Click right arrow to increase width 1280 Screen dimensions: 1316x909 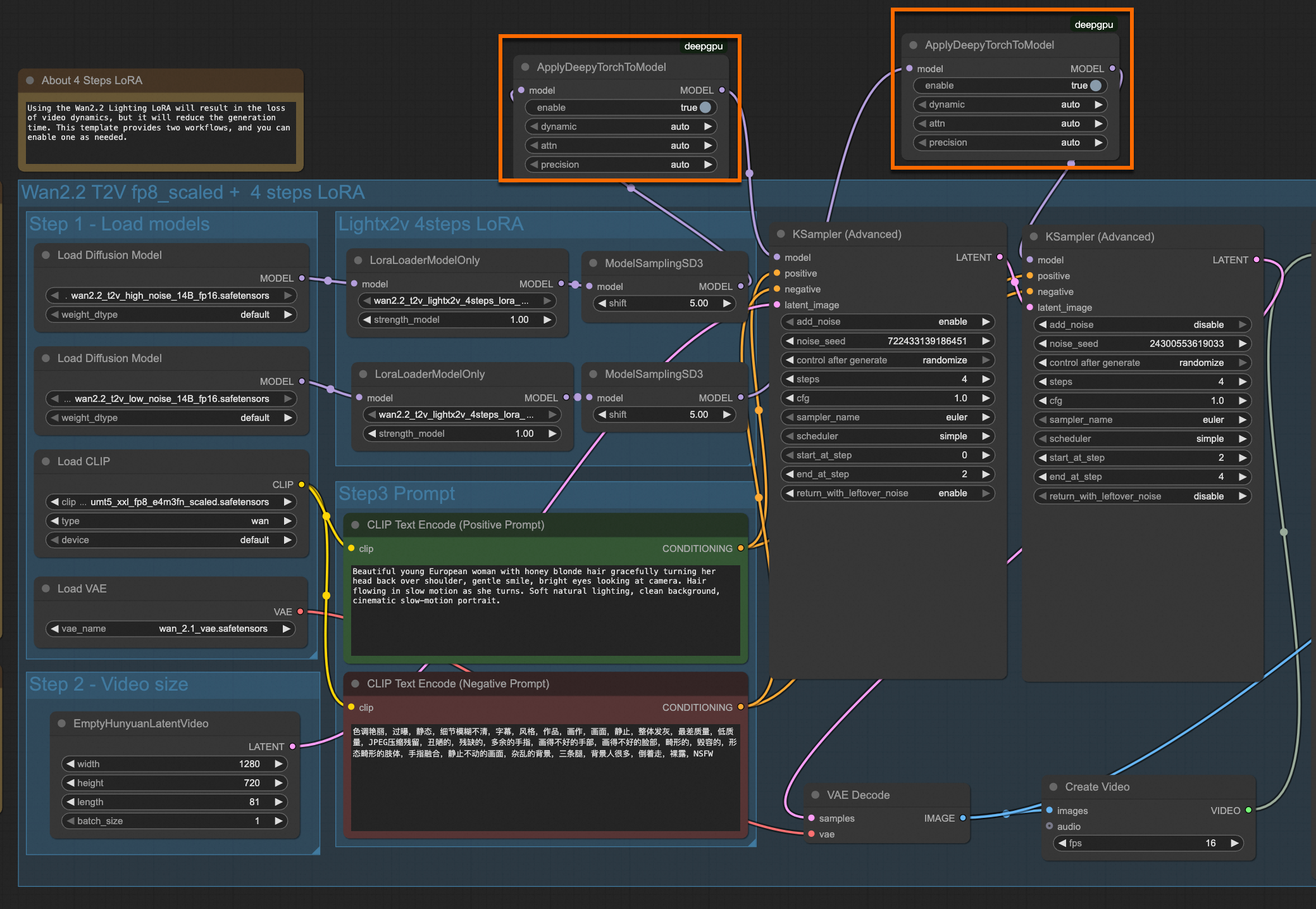coord(278,764)
